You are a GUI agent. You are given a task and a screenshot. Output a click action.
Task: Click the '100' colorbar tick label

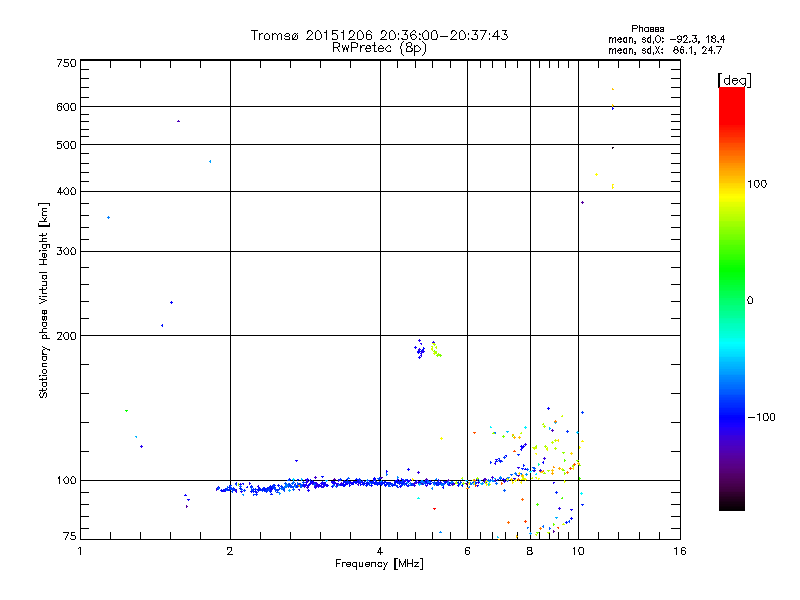pos(757,184)
